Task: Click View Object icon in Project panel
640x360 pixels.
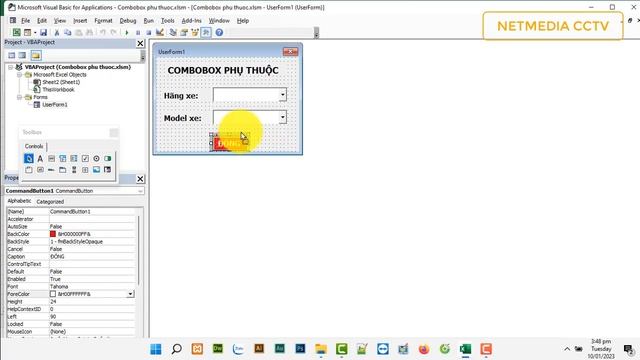Action: tap(22, 55)
